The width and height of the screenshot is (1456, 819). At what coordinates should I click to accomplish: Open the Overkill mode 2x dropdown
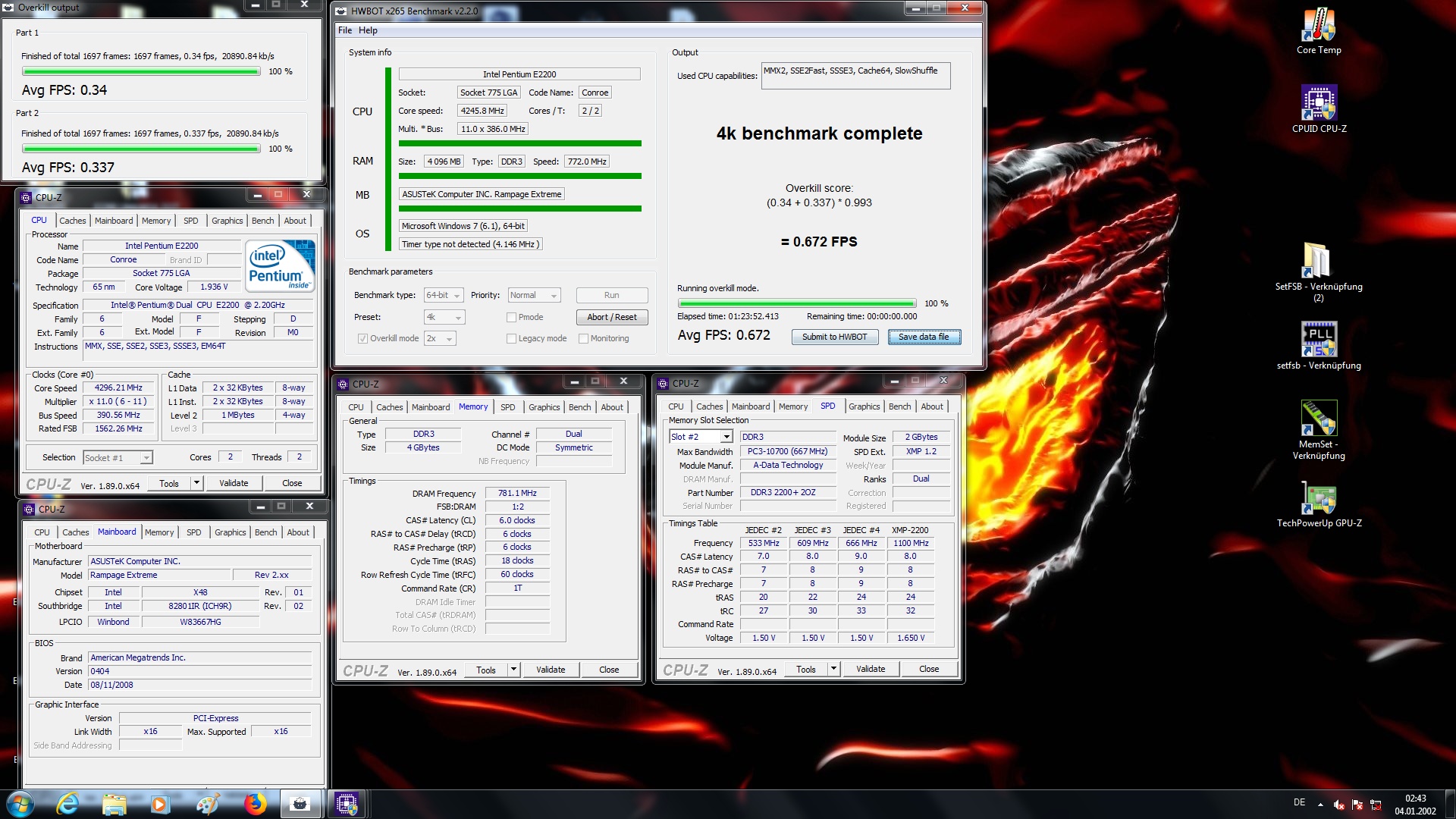(440, 338)
